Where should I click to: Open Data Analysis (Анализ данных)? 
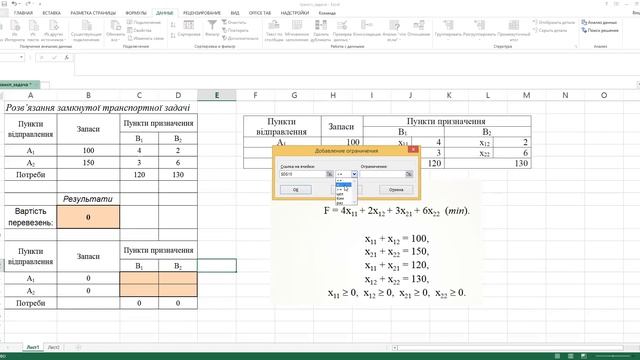[x=599, y=22]
